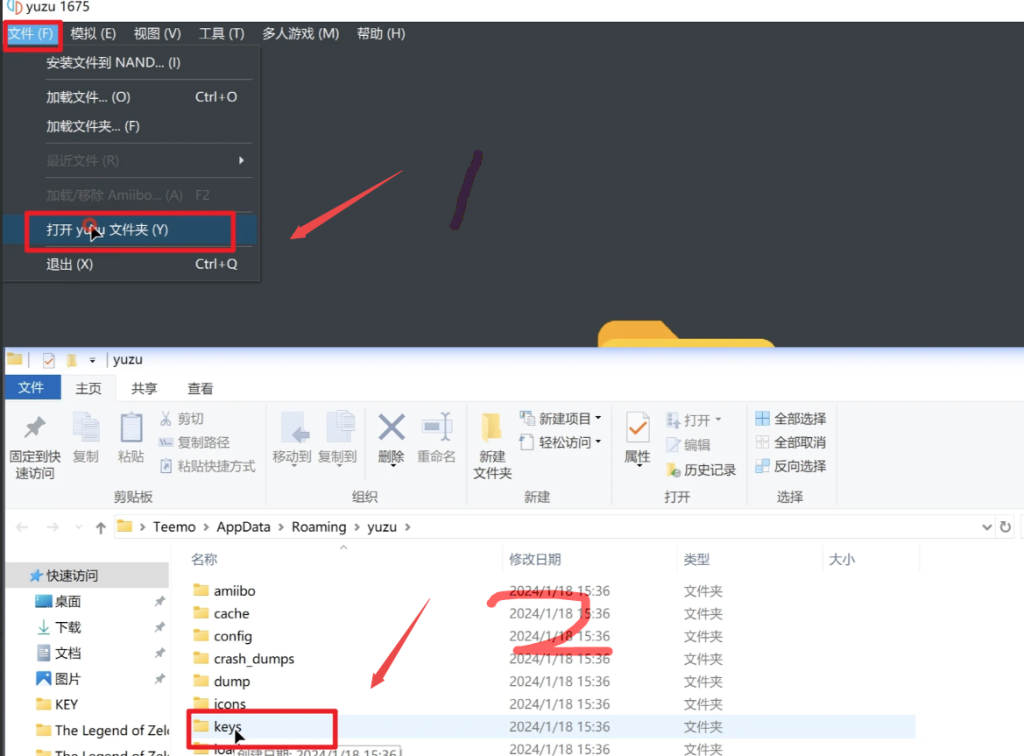Open 桌面 in the sidebar
Viewport: 1024px width, 756px height.
67,601
